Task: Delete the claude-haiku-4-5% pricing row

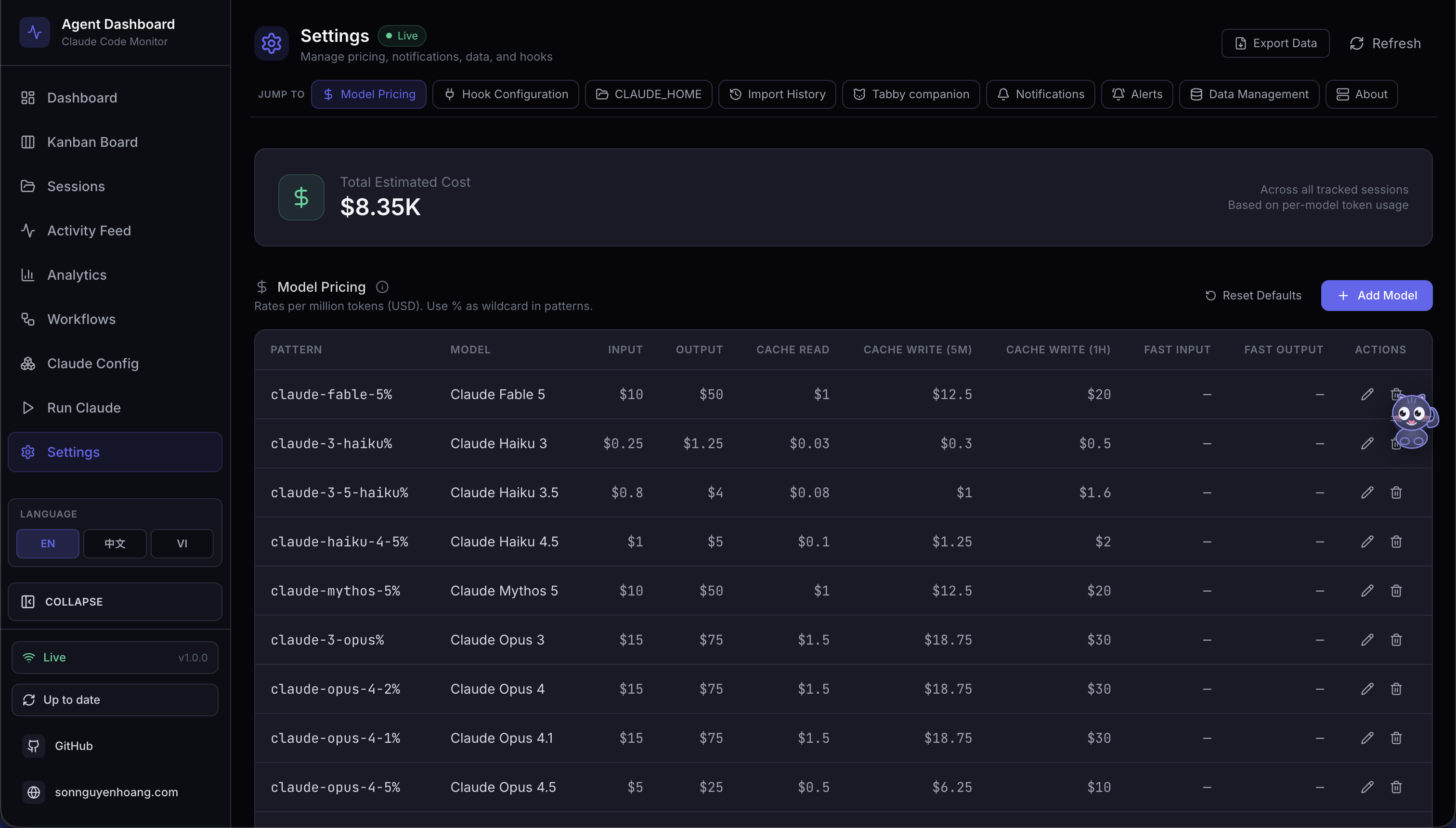Action: pos(1396,542)
